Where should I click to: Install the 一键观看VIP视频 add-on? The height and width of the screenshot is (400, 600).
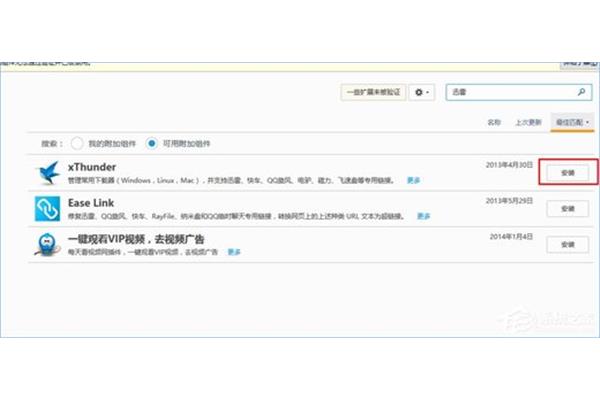(x=568, y=245)
